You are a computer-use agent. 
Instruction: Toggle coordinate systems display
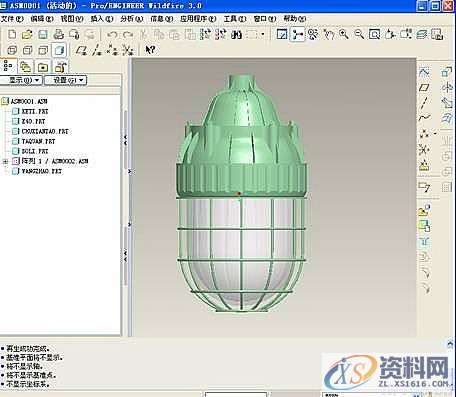click(x=128, y=50)
